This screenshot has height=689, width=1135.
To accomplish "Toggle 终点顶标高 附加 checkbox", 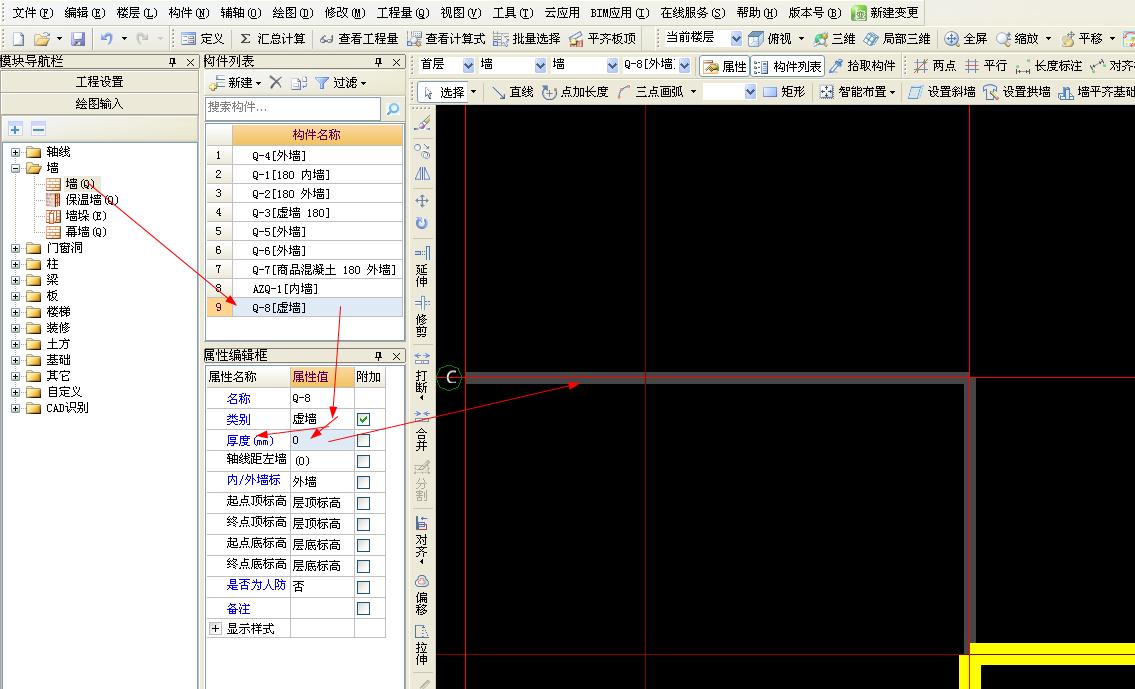I will [x=363, y=524].
